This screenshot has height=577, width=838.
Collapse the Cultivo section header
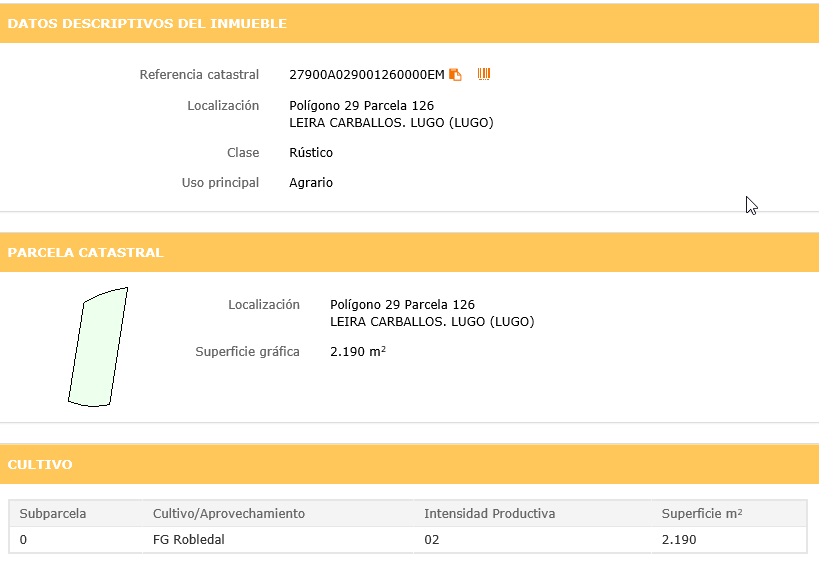(x=40, y=465)
